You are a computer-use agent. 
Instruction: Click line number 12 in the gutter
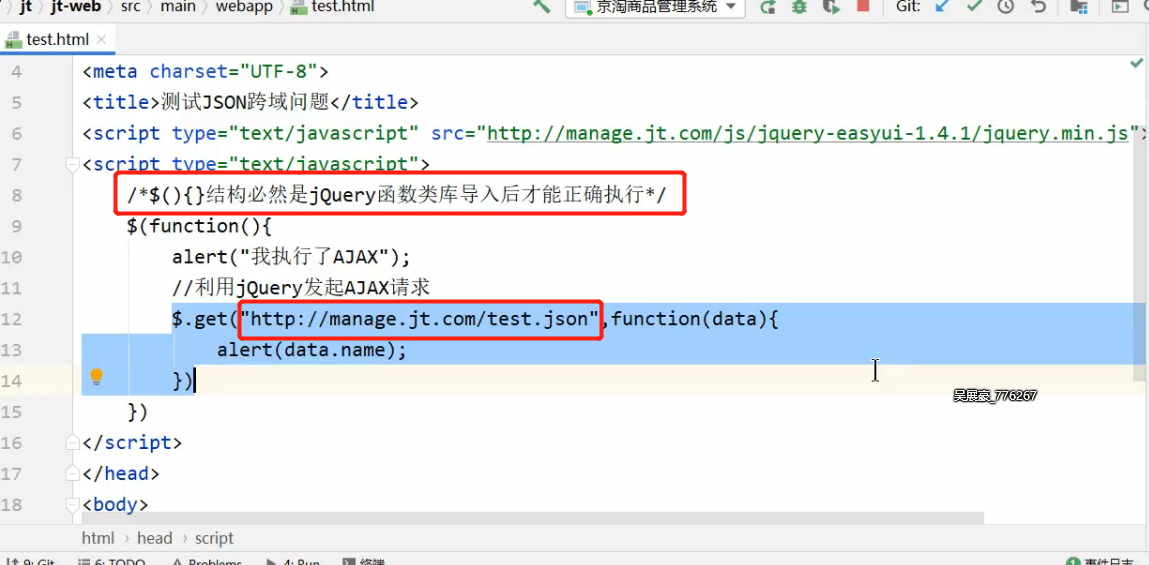click(12, 319)
